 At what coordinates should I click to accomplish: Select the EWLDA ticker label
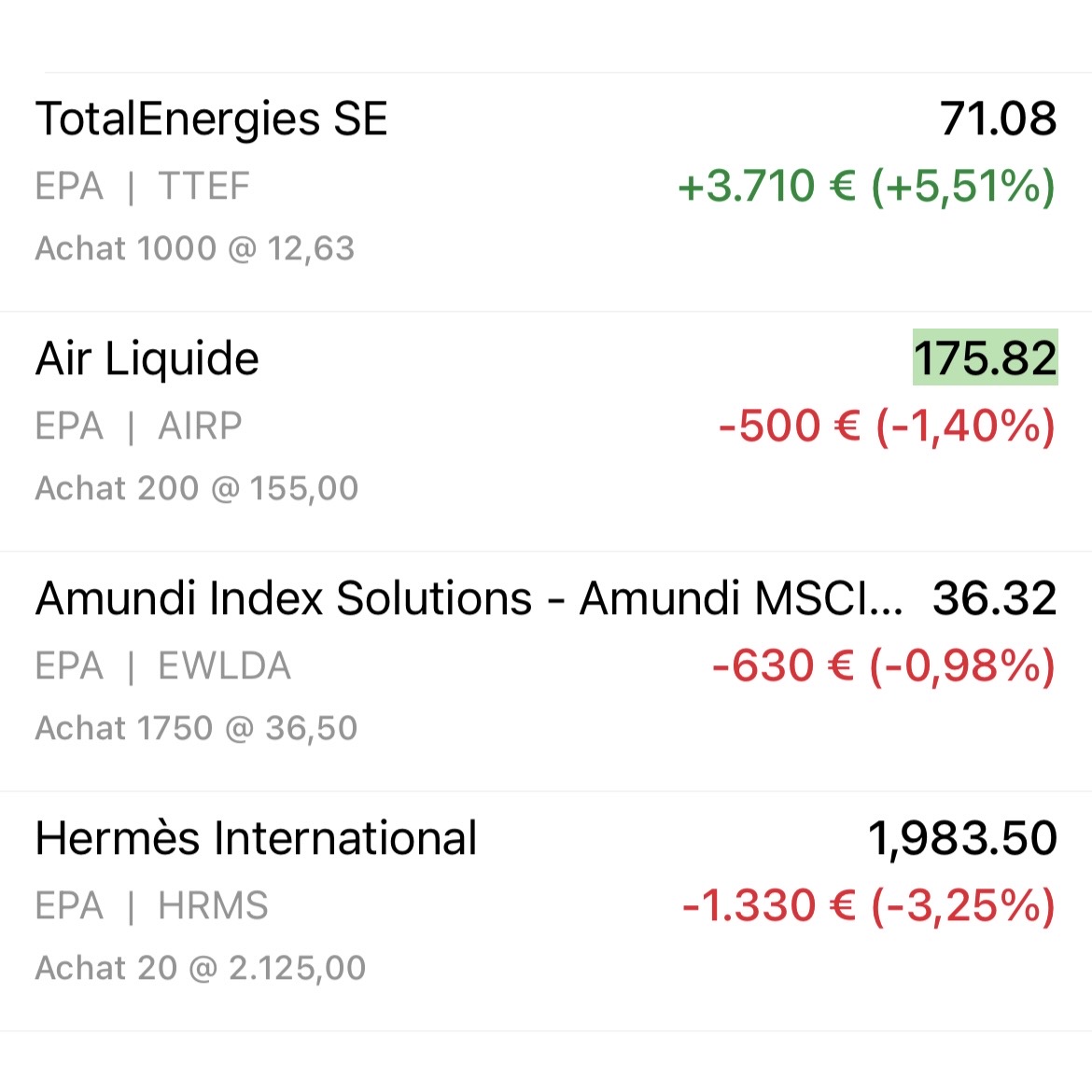(224, 666)
